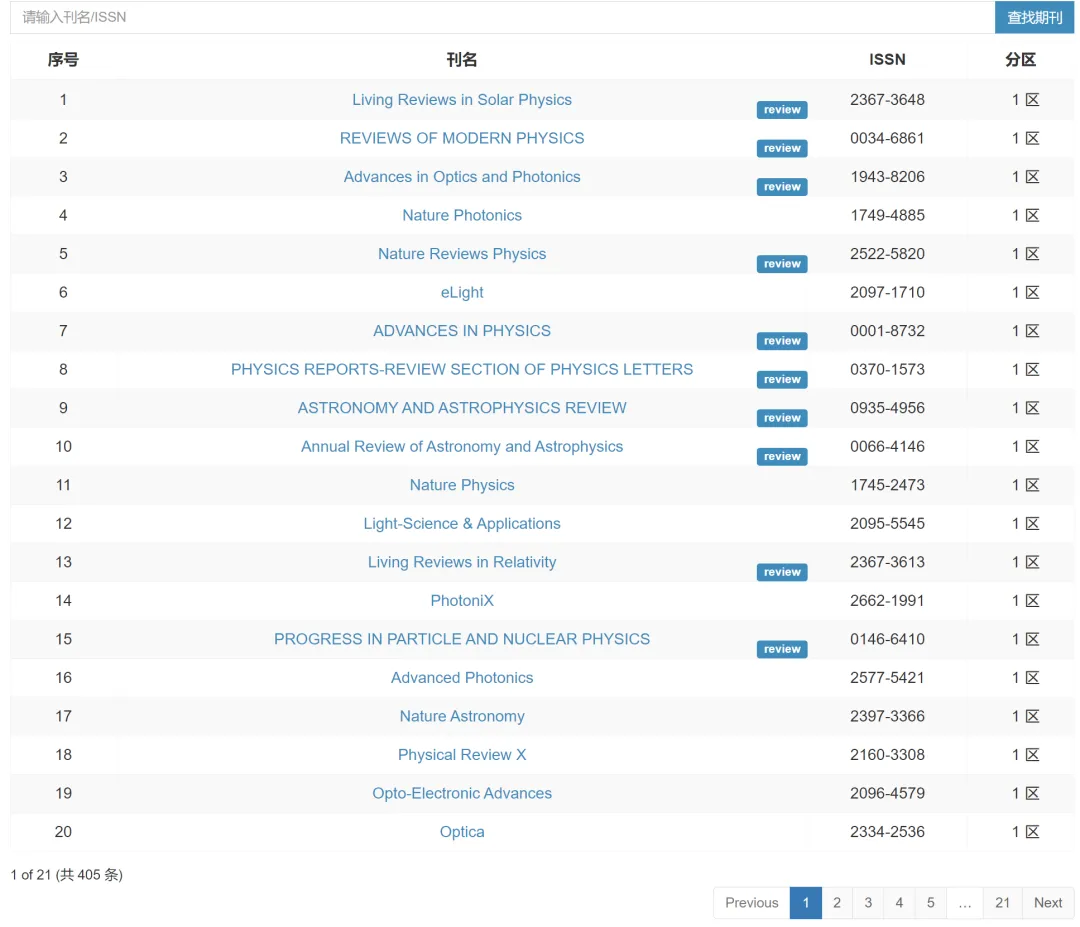1080x927 pixels.
Task: Click the Physical Review X link
Action: pyautogui.click(x=462, y=755)
